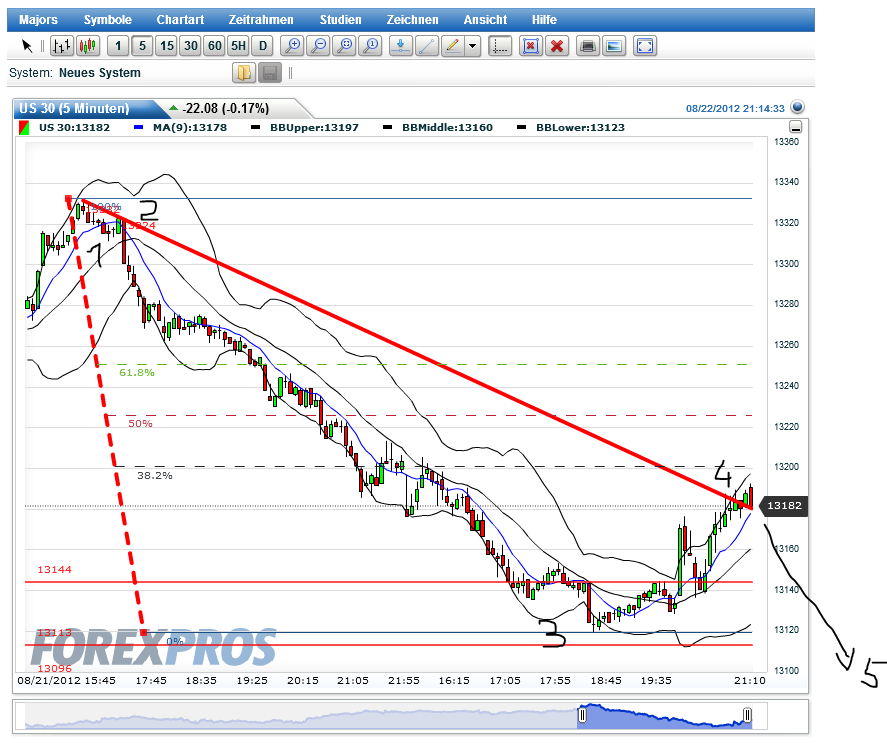Open the drawing tool dropdown arrow
The width and height of the screenshot is (887, 743).
(x=470, y=46)
